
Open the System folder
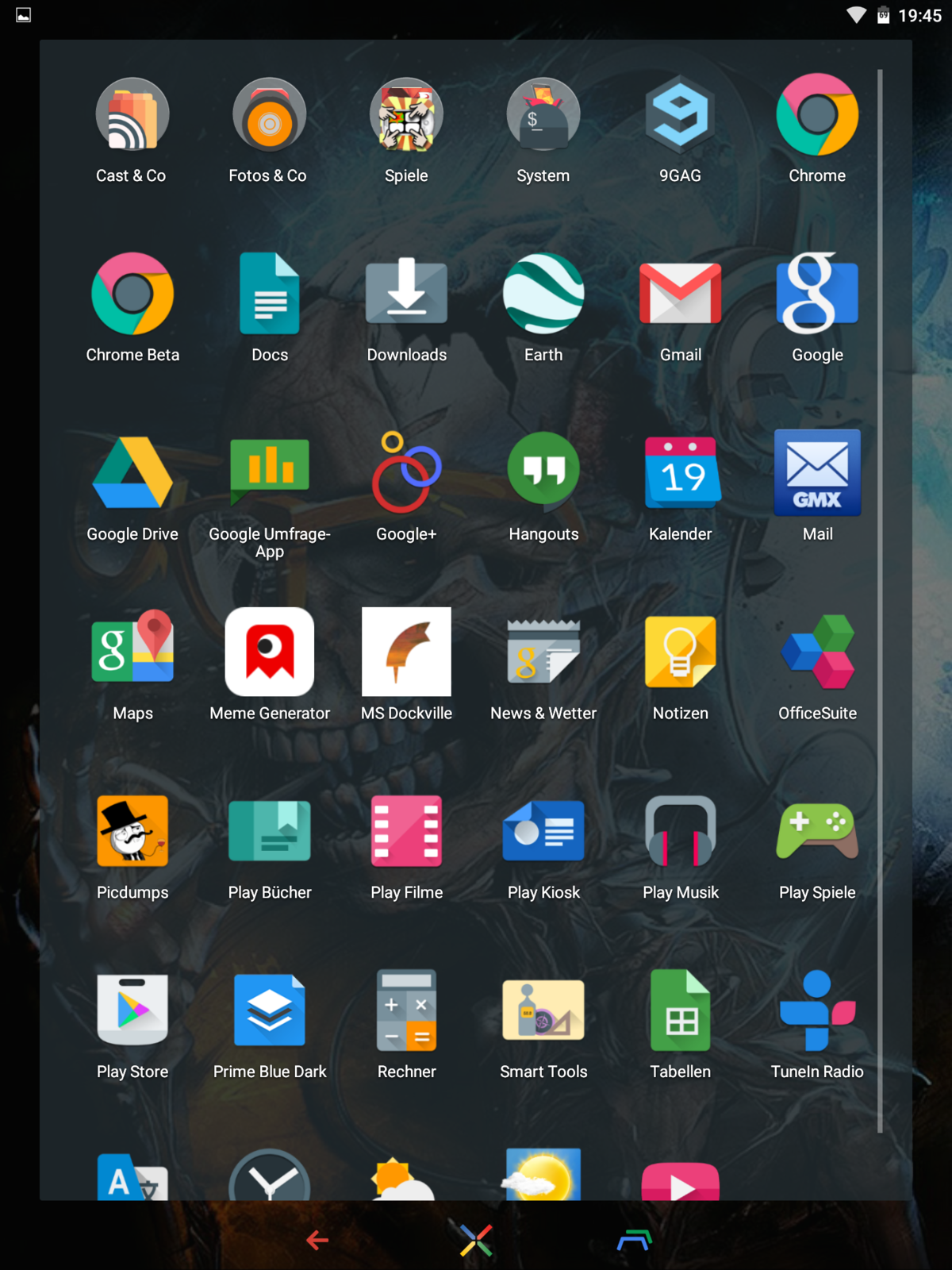pyautogui.click(x=543, y=116)
